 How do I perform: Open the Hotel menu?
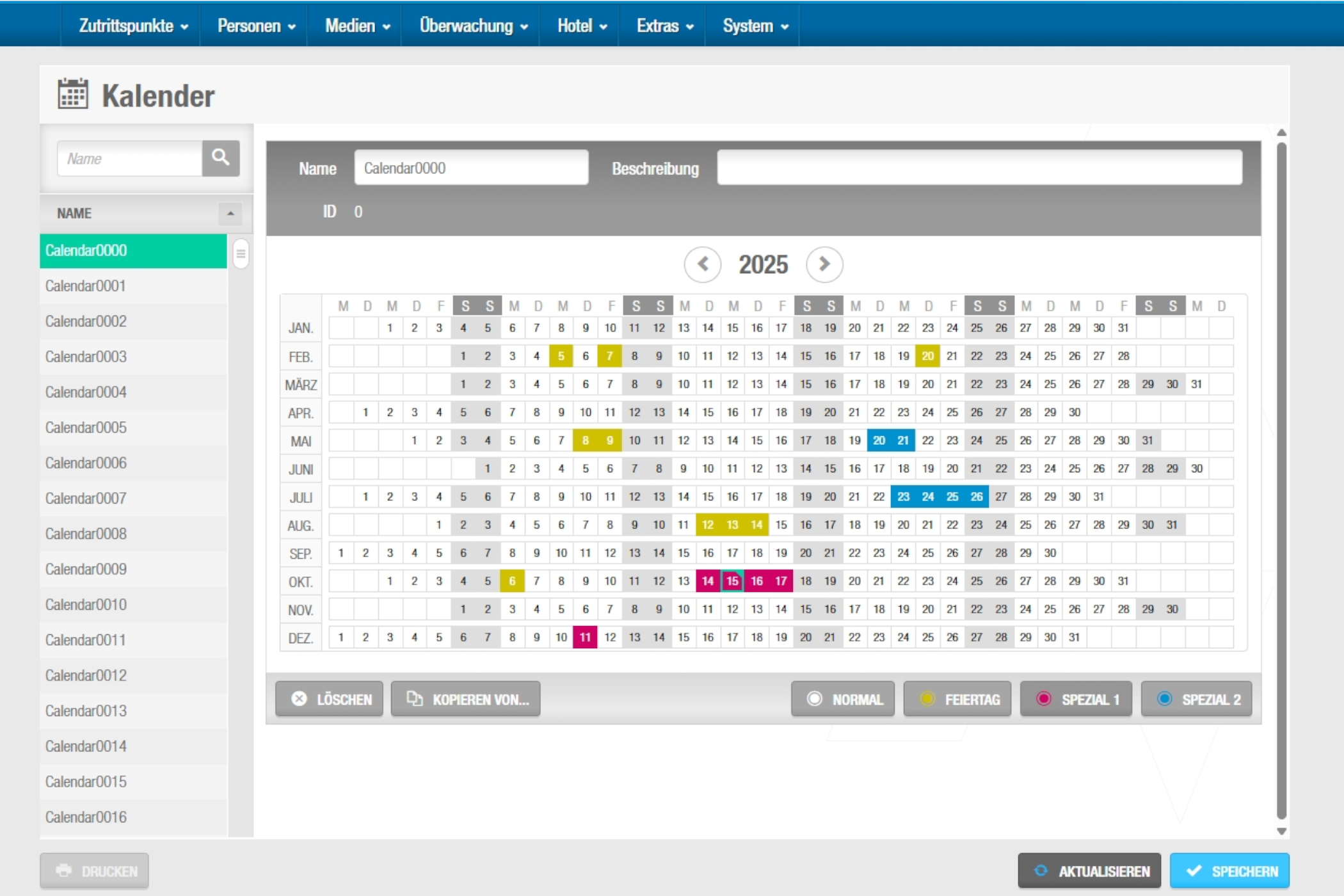581,26
